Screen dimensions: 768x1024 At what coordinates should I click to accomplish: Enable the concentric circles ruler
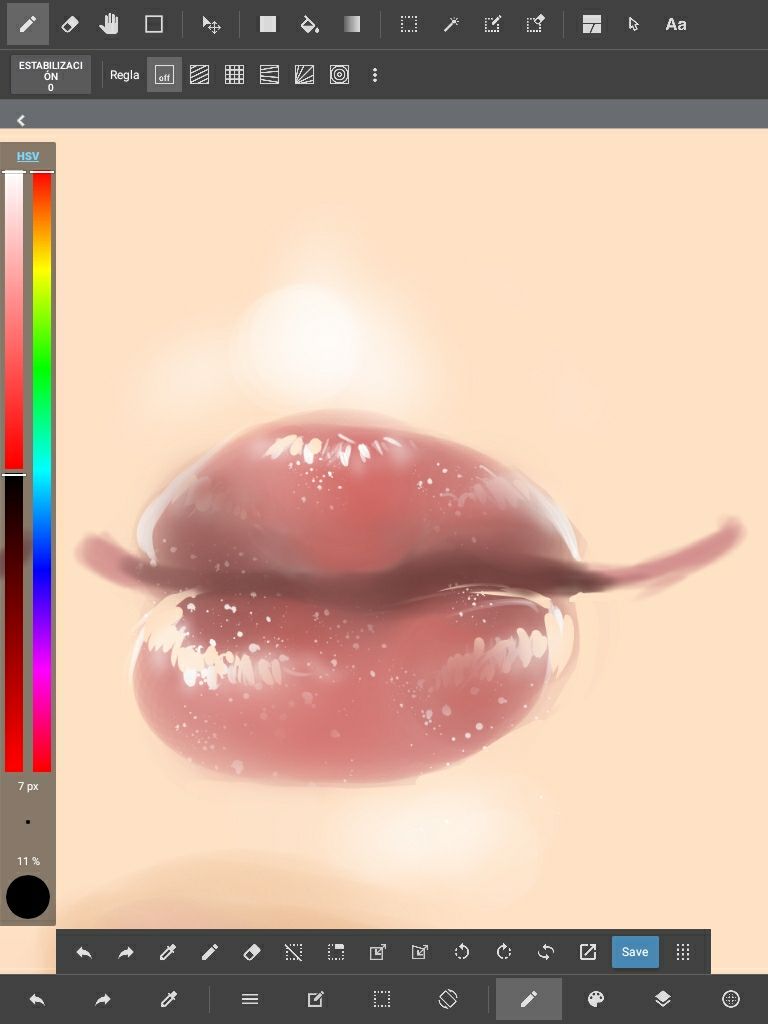[x=340, y=75]
